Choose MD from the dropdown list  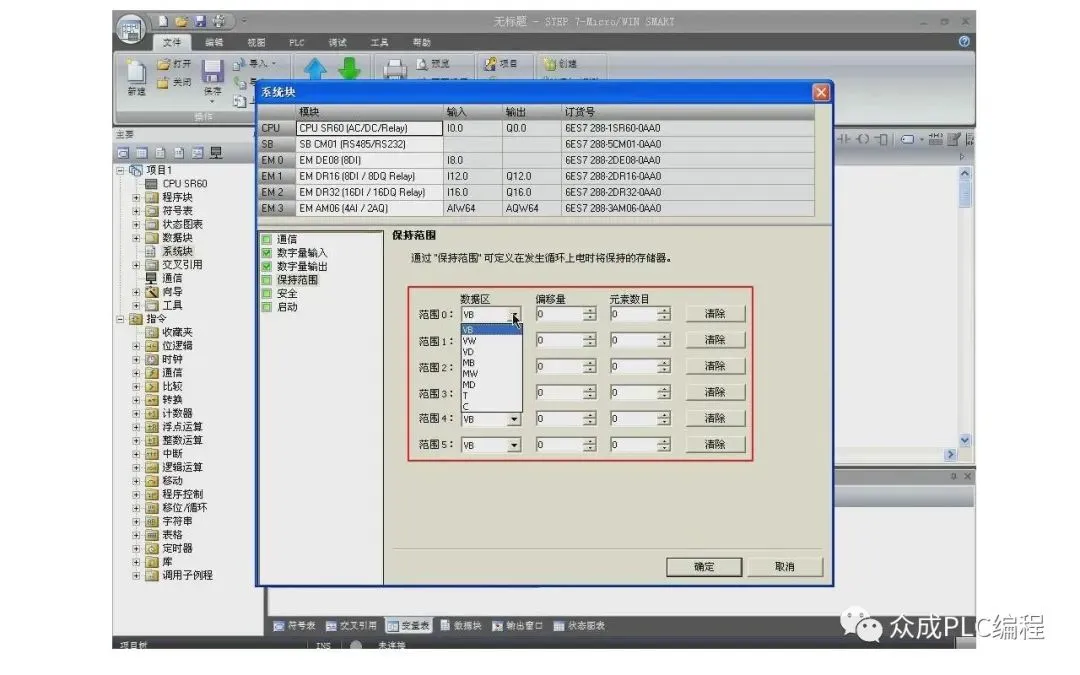(490, 384)
